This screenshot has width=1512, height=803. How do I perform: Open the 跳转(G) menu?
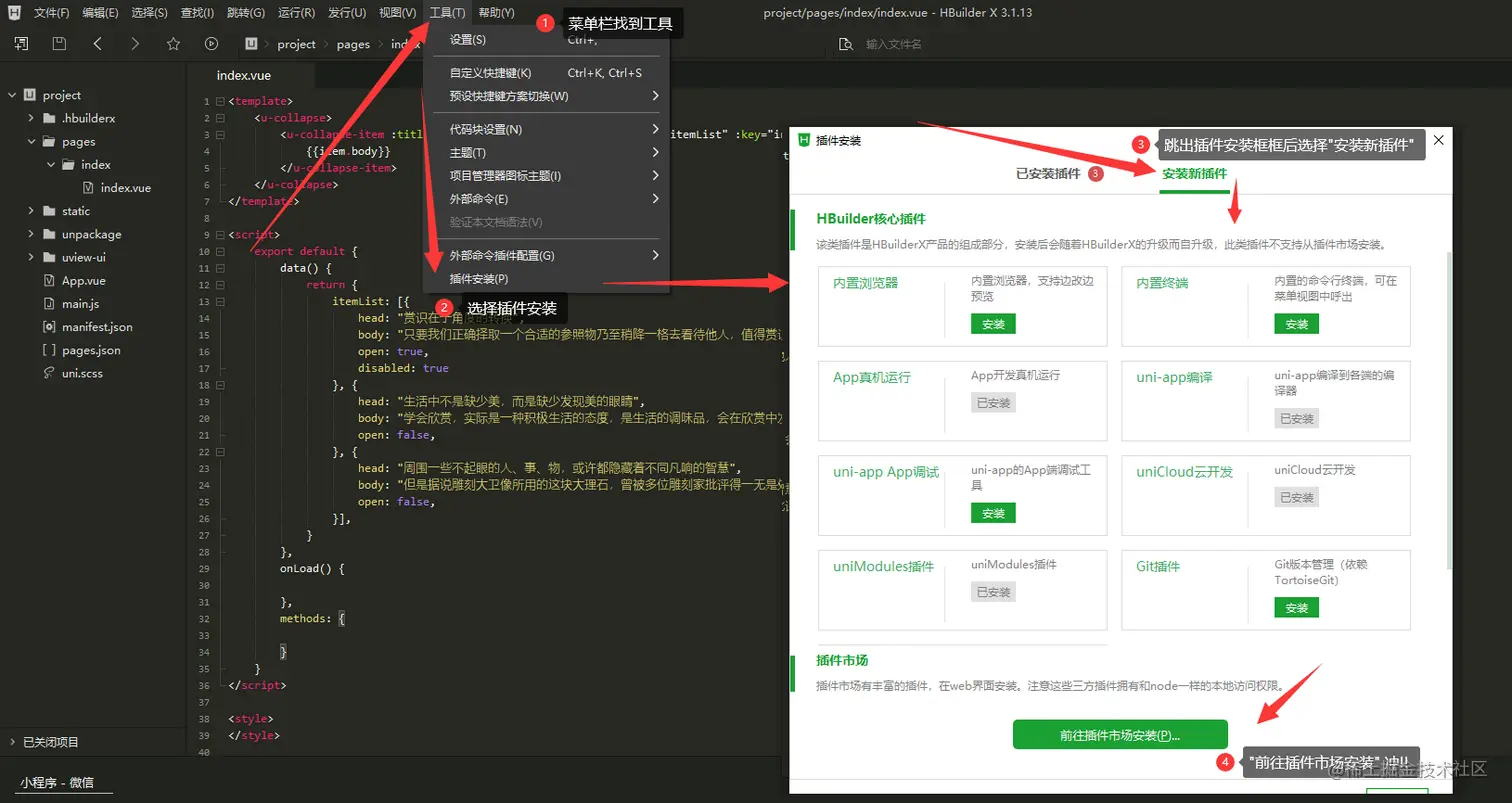coord(246,13)
